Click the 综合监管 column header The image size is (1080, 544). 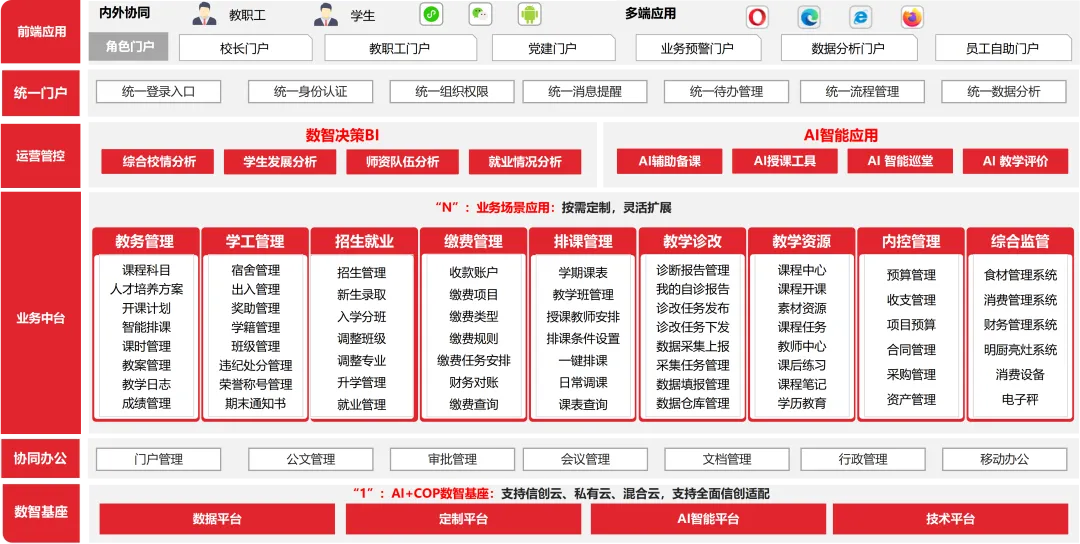click(x=1020, y=241)
